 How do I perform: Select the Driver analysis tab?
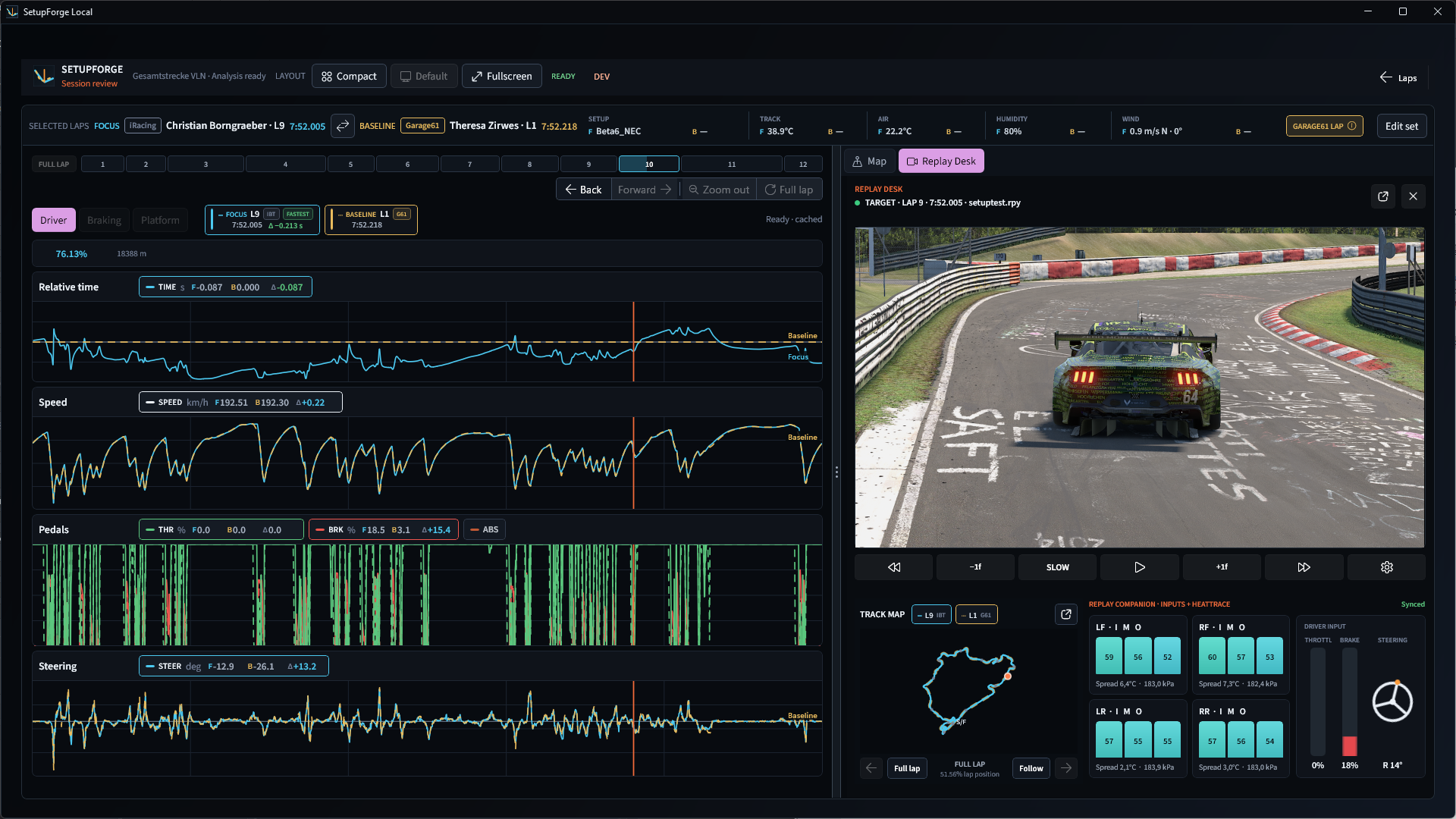53,220
